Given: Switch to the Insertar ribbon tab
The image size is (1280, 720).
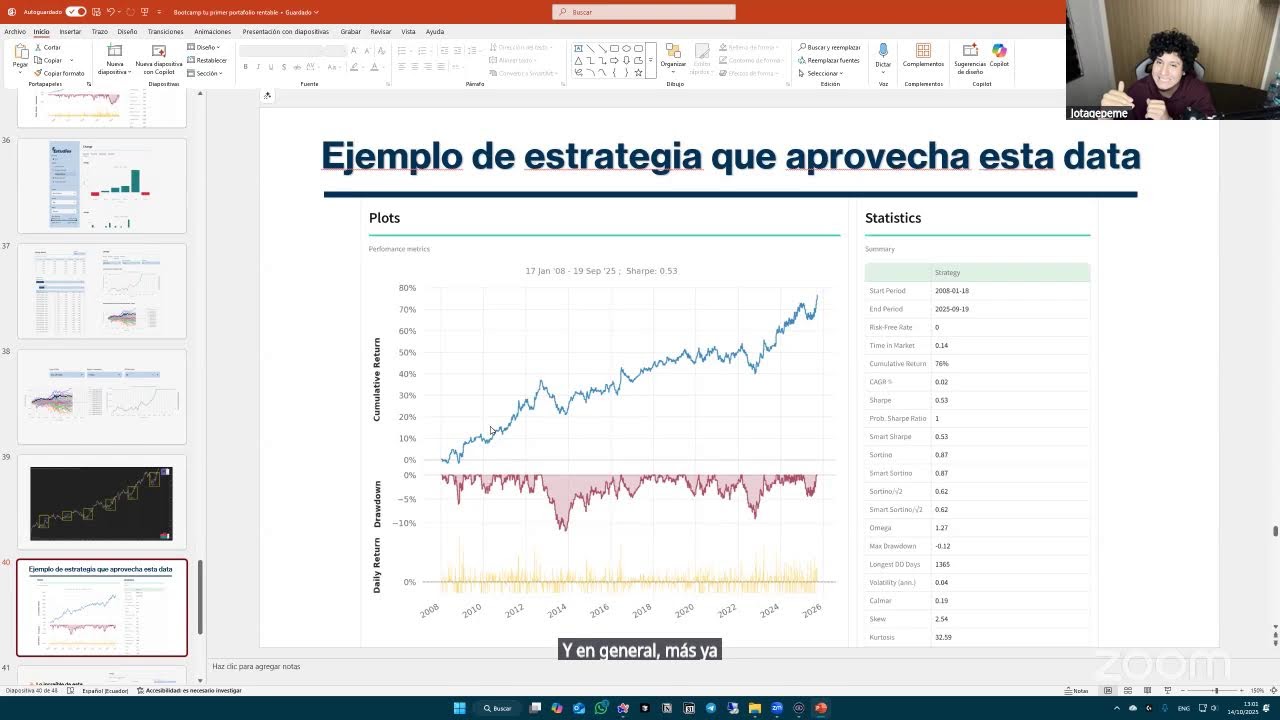Looking at the screenshot, I should point(70,31).
